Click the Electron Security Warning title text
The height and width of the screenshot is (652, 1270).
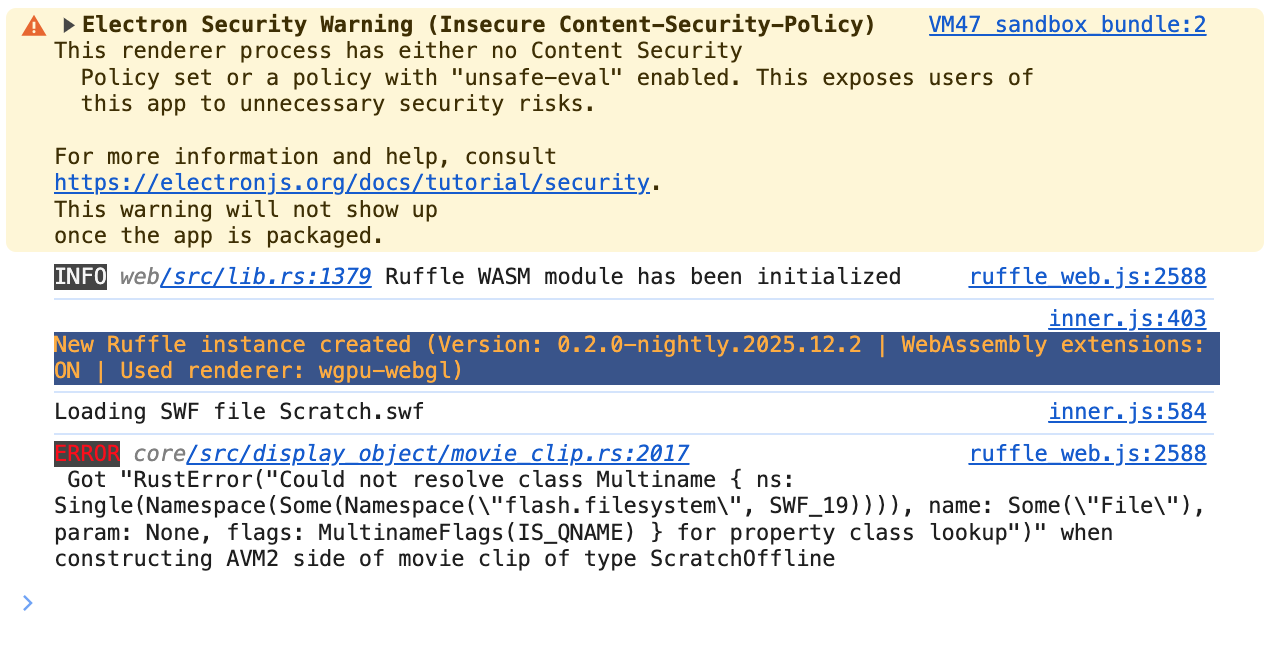[x=478, y=26]
